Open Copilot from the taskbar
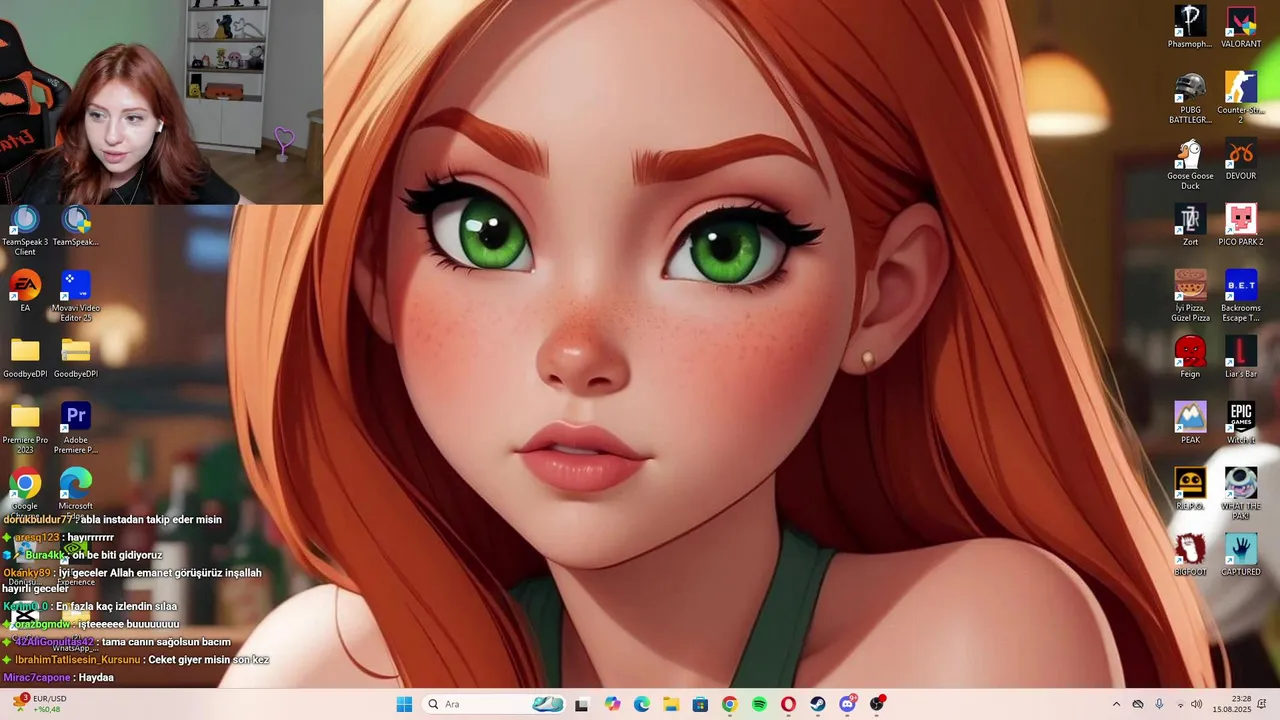The width and height of the screenshot is (1280, 720). coord(612,704)
